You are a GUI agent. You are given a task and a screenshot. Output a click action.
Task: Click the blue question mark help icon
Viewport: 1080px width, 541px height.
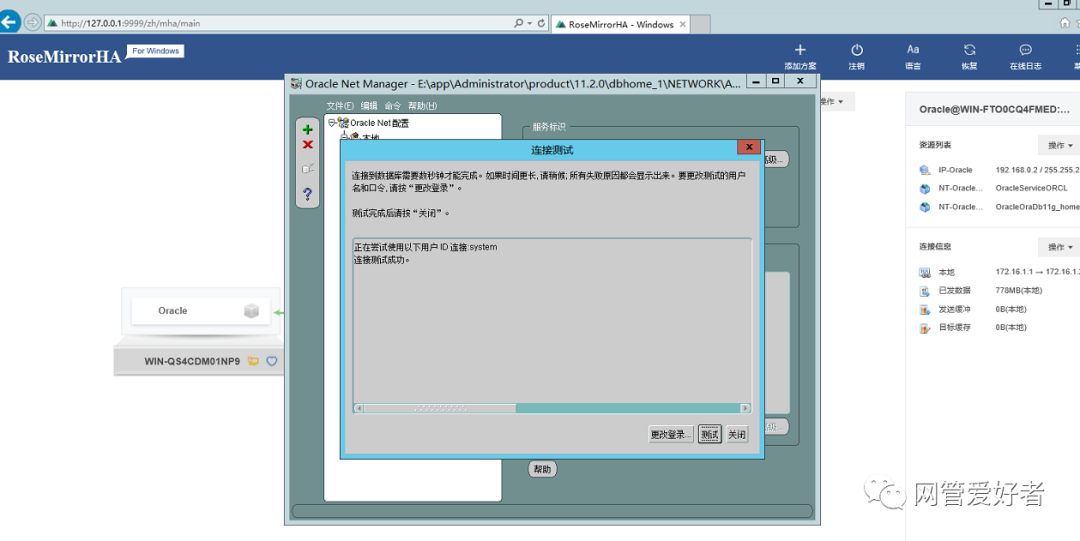click(307, 194)
